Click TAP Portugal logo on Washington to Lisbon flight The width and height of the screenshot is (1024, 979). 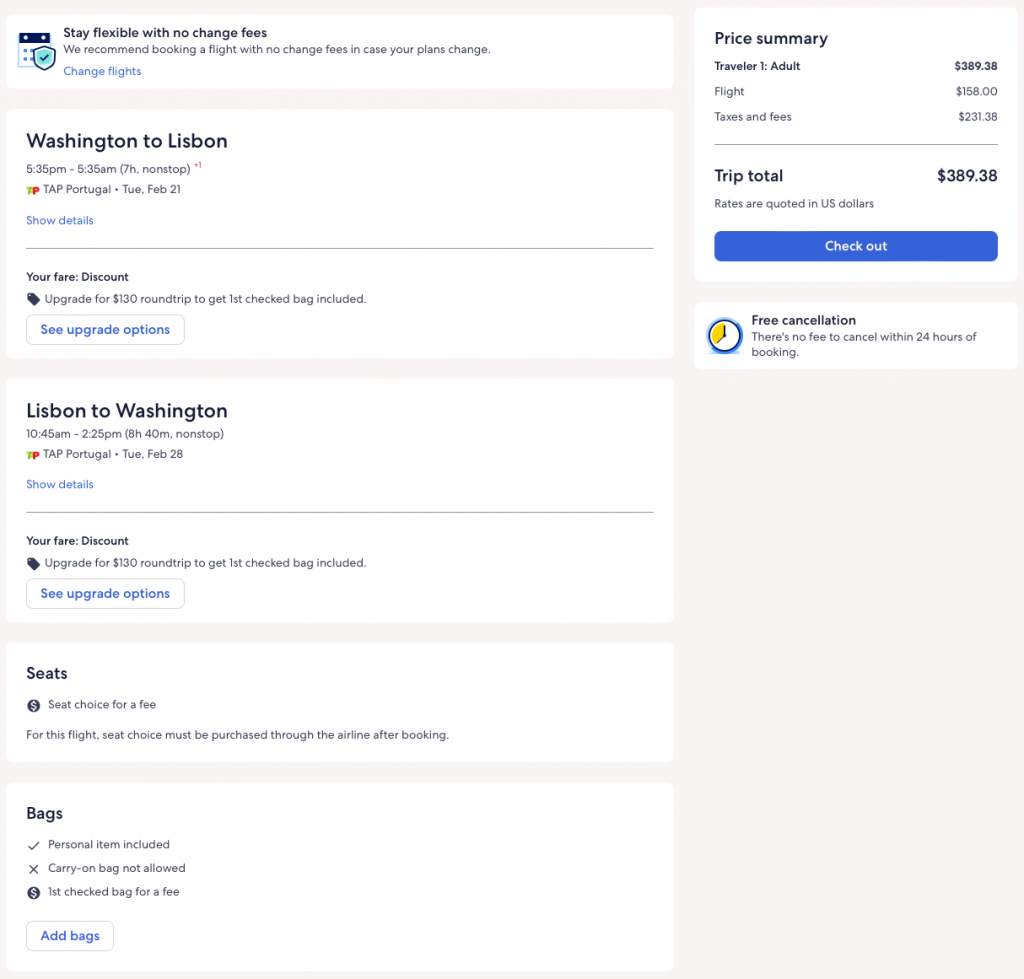33,190
